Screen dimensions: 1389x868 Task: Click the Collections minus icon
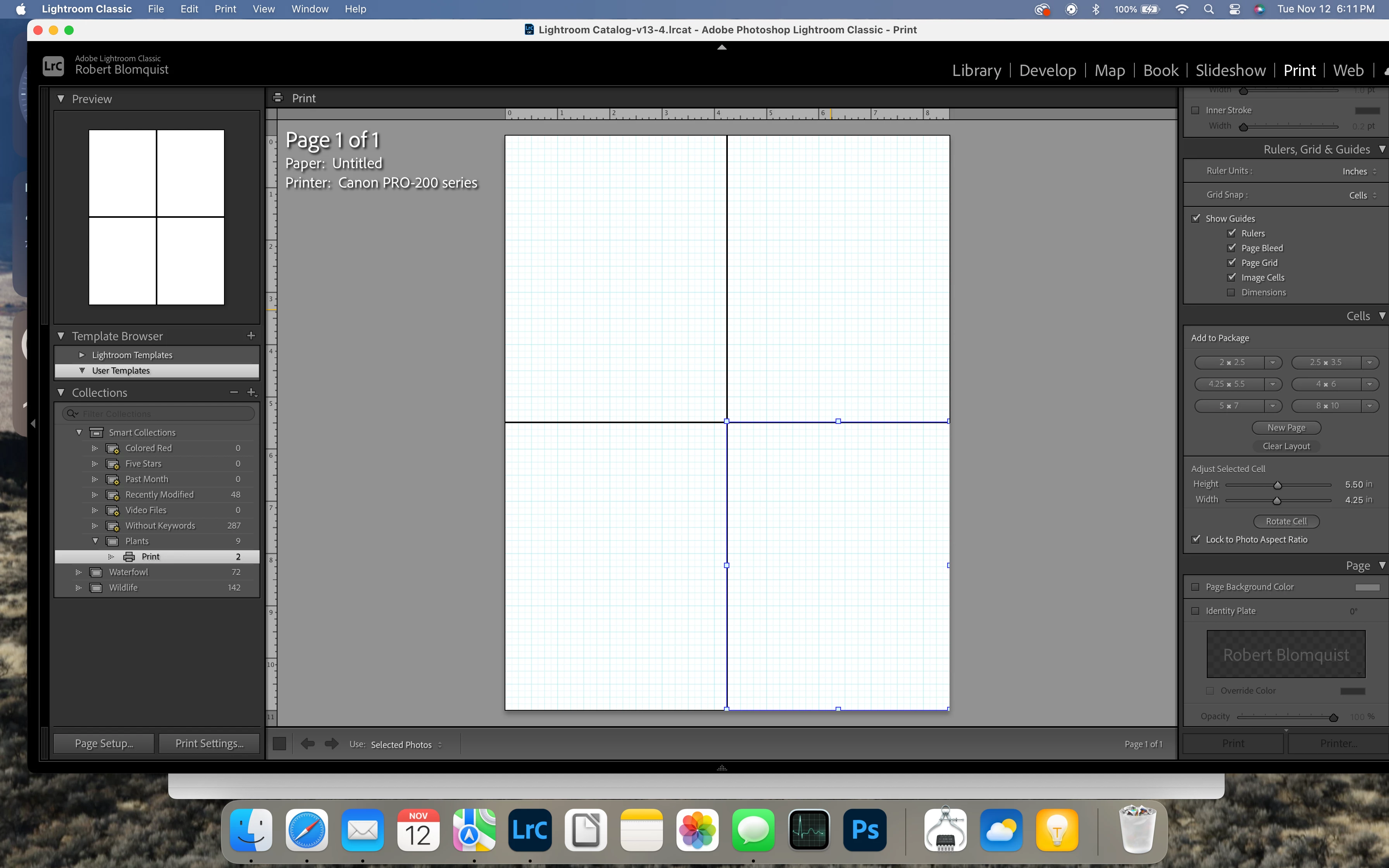coord(234,392)
